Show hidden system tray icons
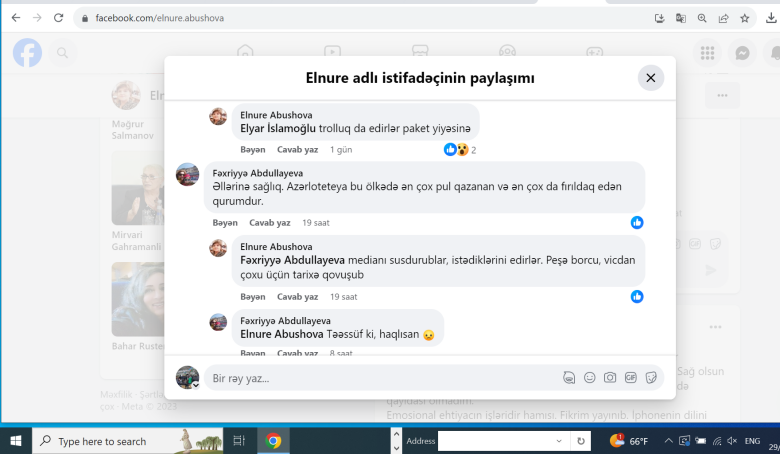Image resolution: width=780 pixels, height=454 pixels. click(669, 441)
